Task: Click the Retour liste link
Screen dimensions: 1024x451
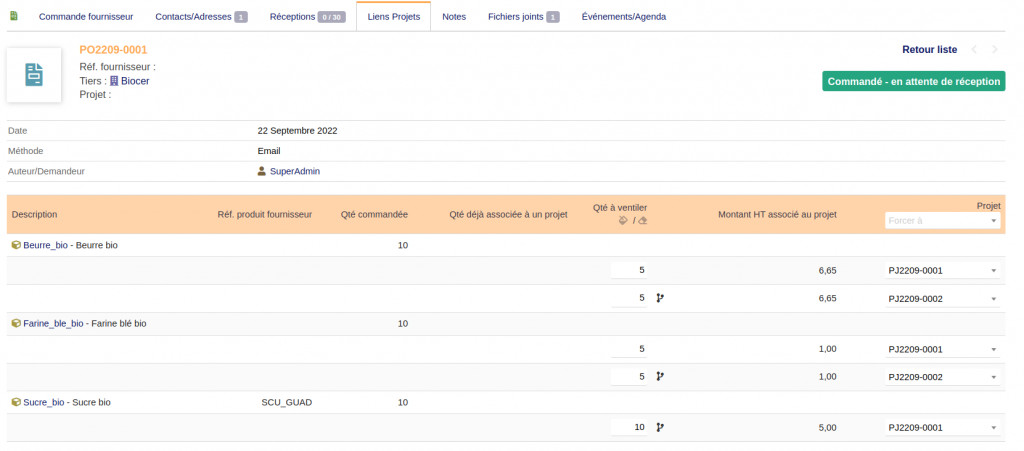Action: [929, 50]
